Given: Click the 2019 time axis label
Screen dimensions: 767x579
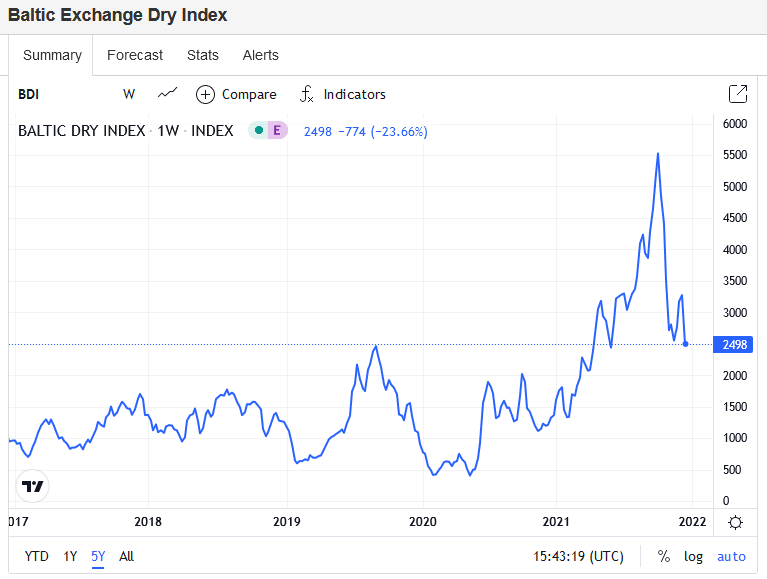Looking at the screenshot, I should point(287,522).
